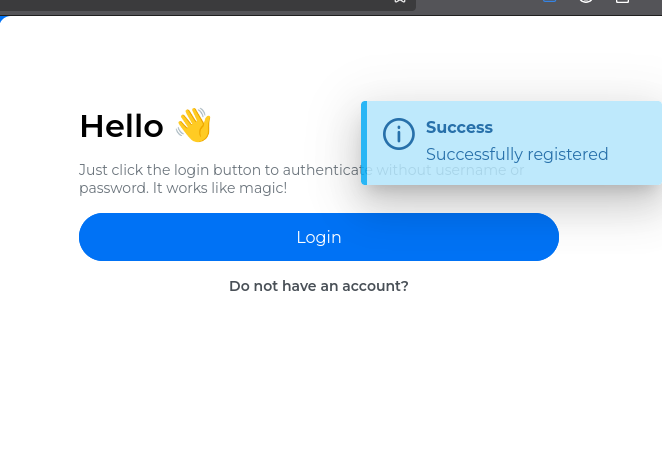Click the bookmark star in address bar

pyautogui.click(x=399, y=2)
